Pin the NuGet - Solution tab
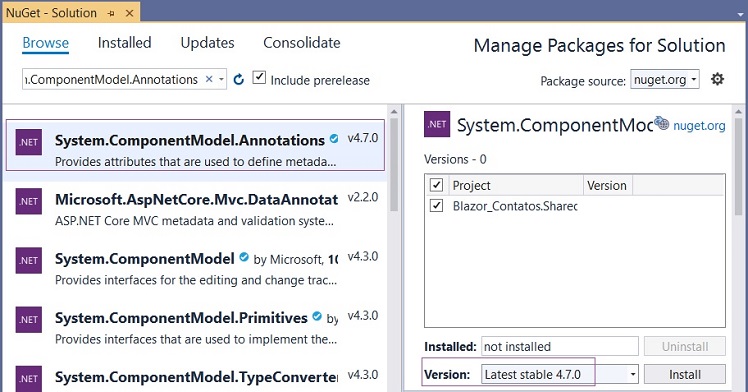748x392 pixels. coord(111,13)
